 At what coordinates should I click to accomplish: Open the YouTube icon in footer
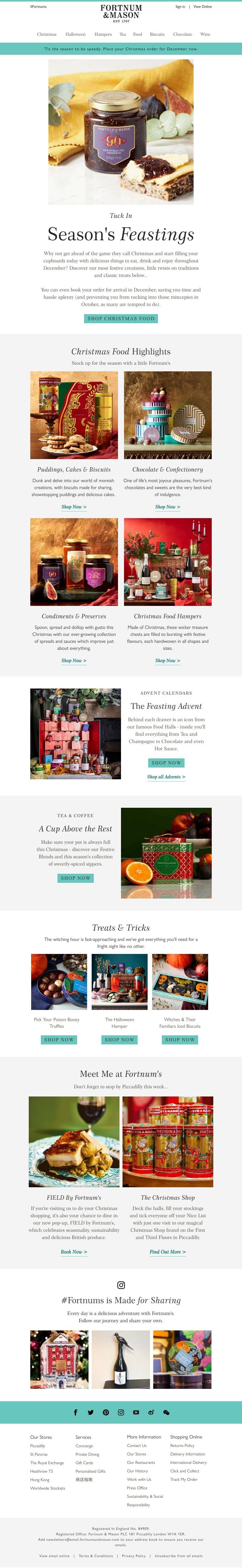point(136,1412)
